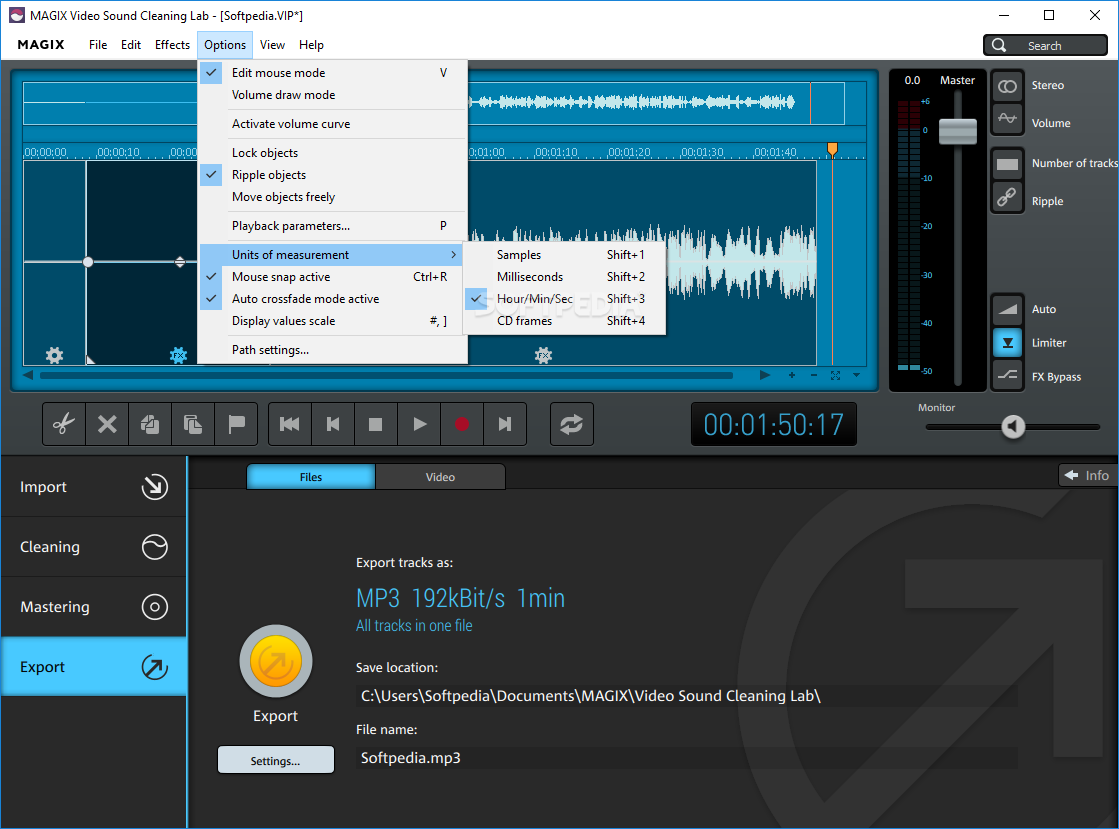Click the Monitor speaker knob
Viewport: 1119px width, 829px height.
click(x=1013, y=427)
